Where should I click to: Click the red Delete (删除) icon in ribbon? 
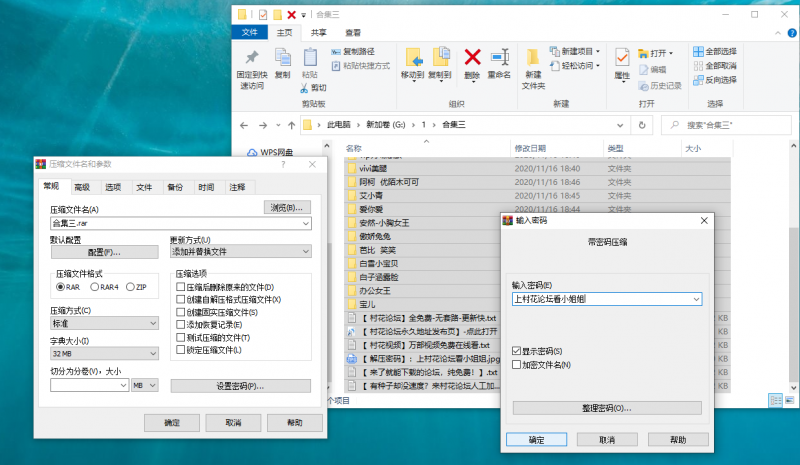(472, 60)
